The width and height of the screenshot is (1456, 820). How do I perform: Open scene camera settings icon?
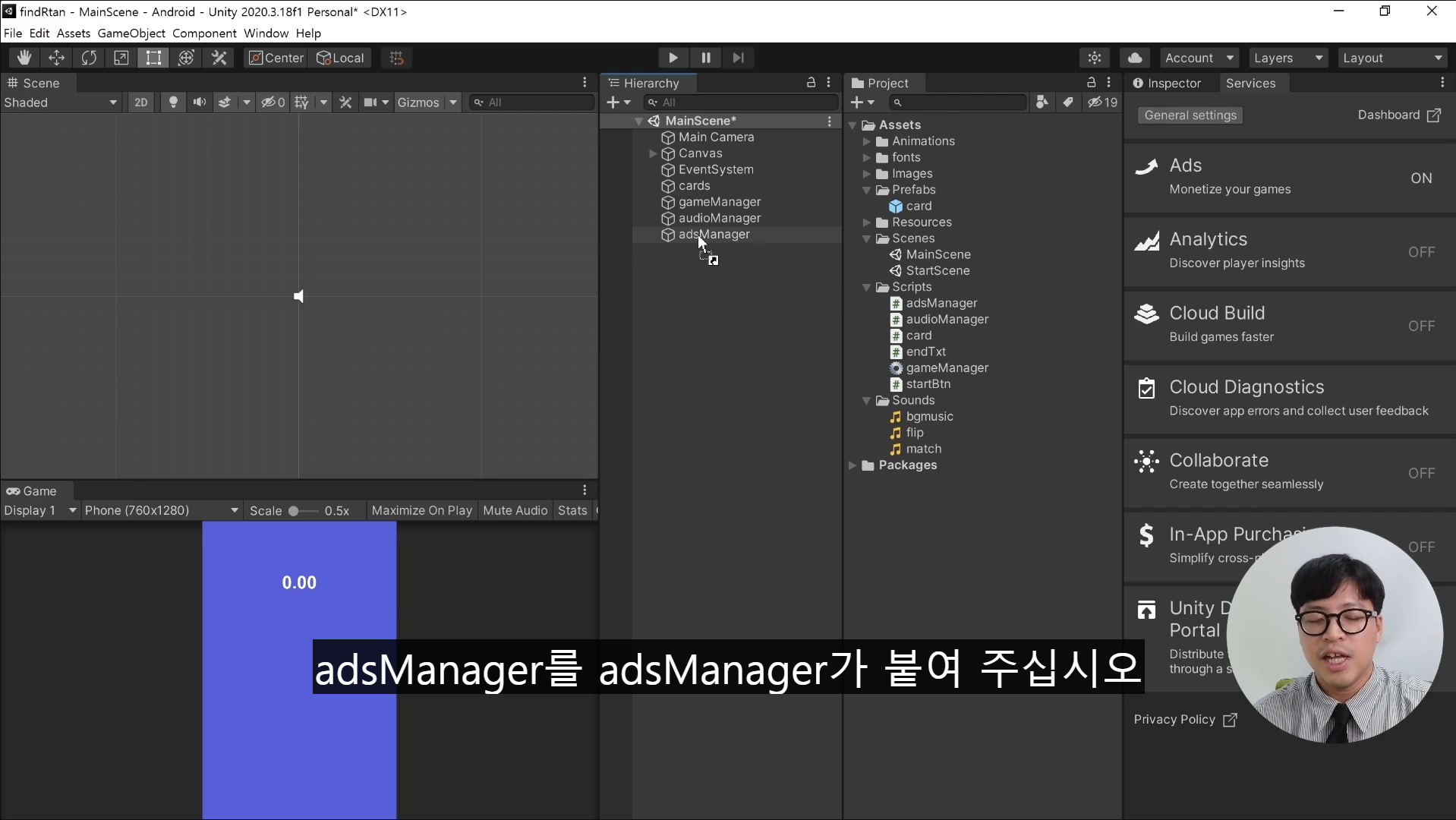click(370, 102)
